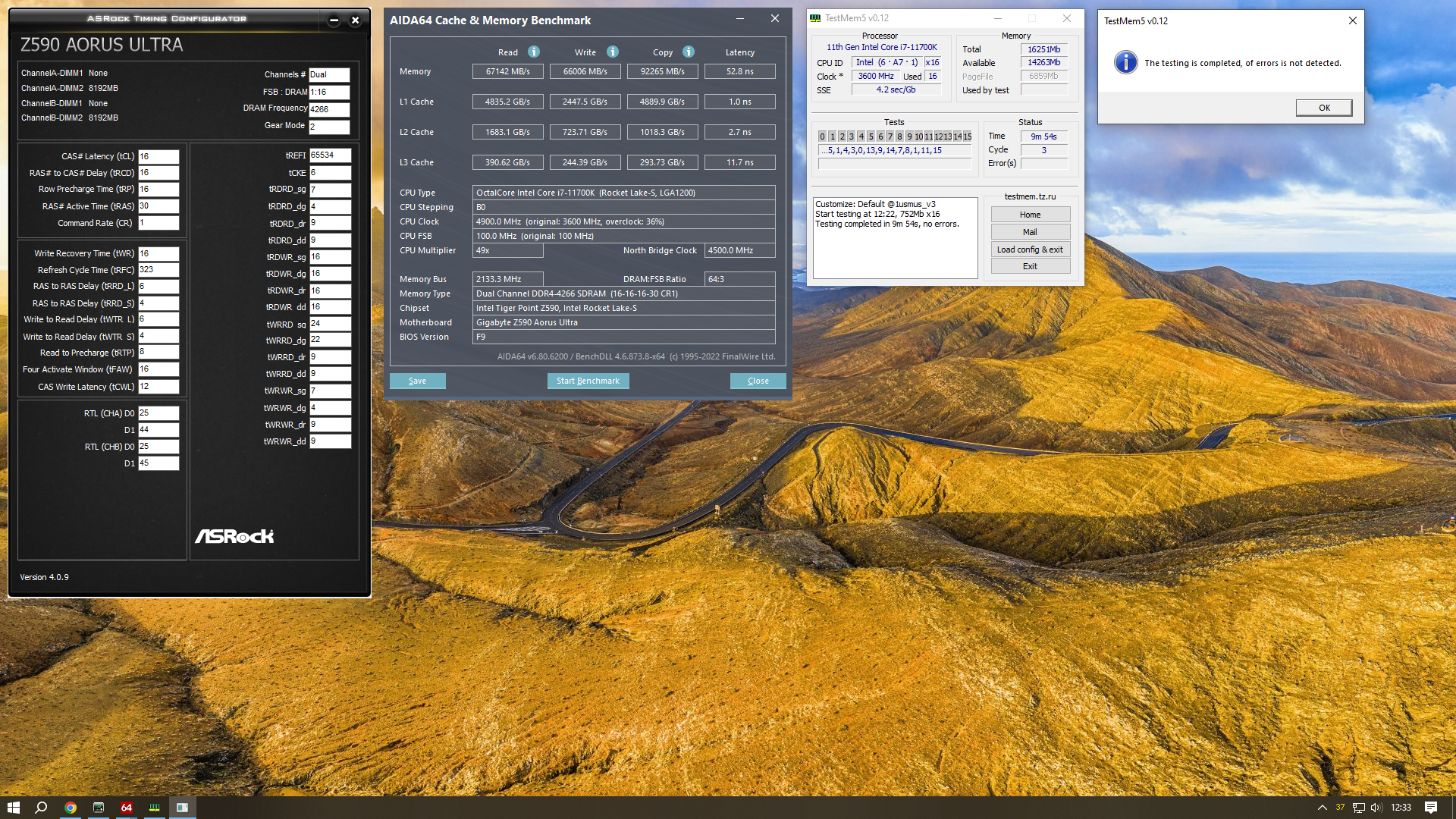Viewport: 1456px width, 819px height.
Task: Click the tWRRD_dg value field
Action: point(330,340)
